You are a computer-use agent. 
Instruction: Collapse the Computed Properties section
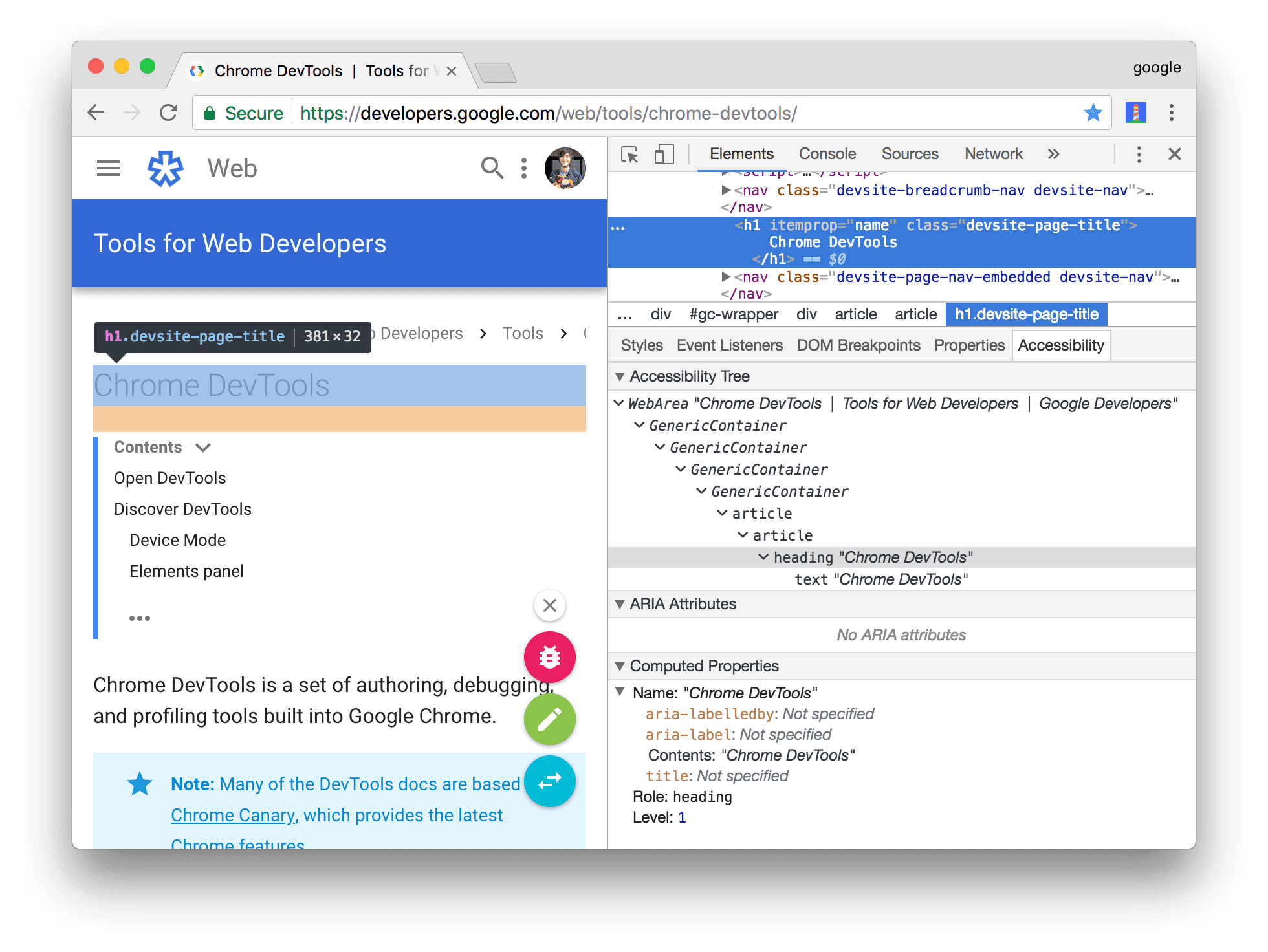click(623, 666)
